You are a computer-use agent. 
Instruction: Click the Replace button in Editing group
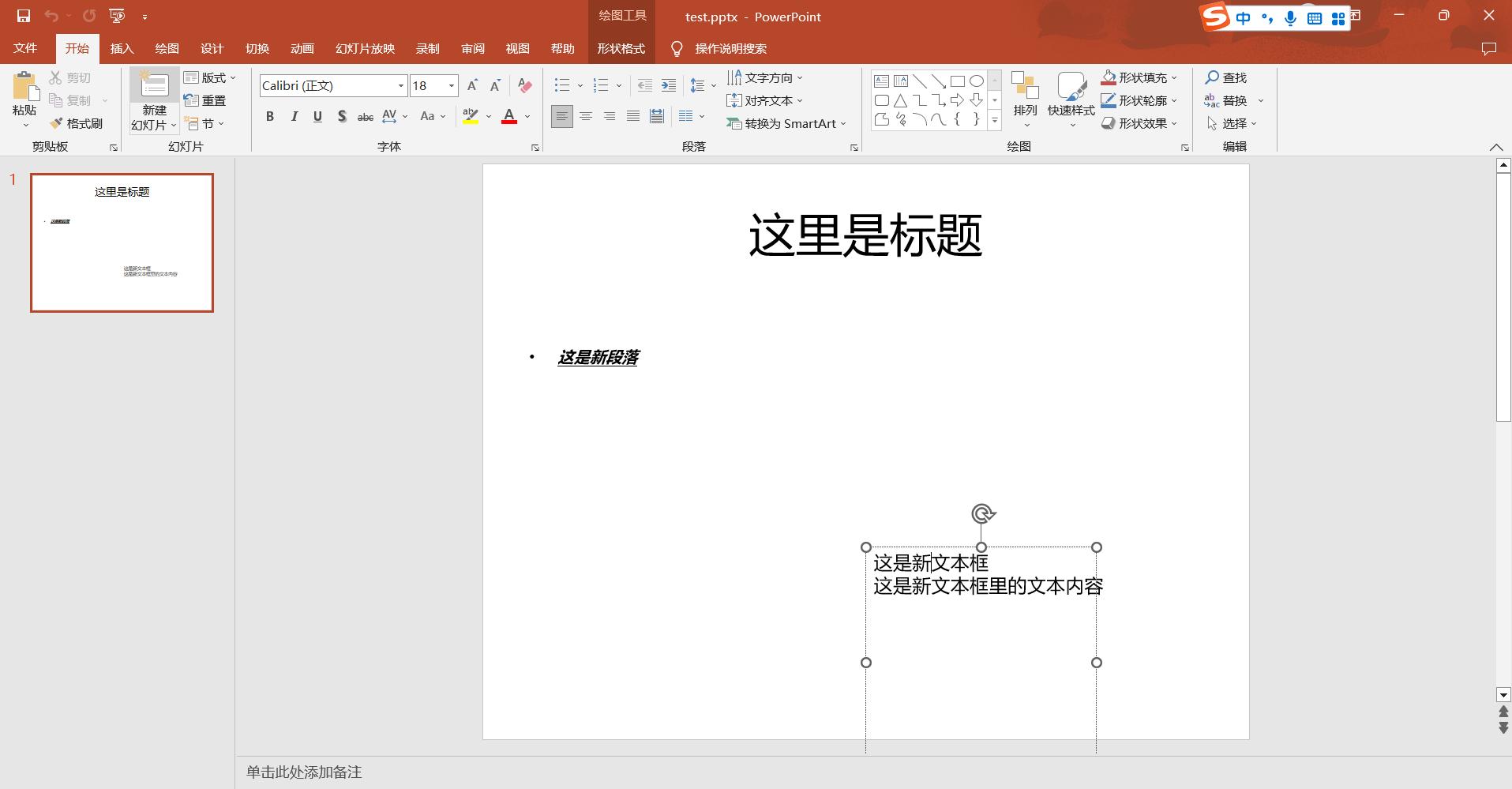coord(1234,100)
